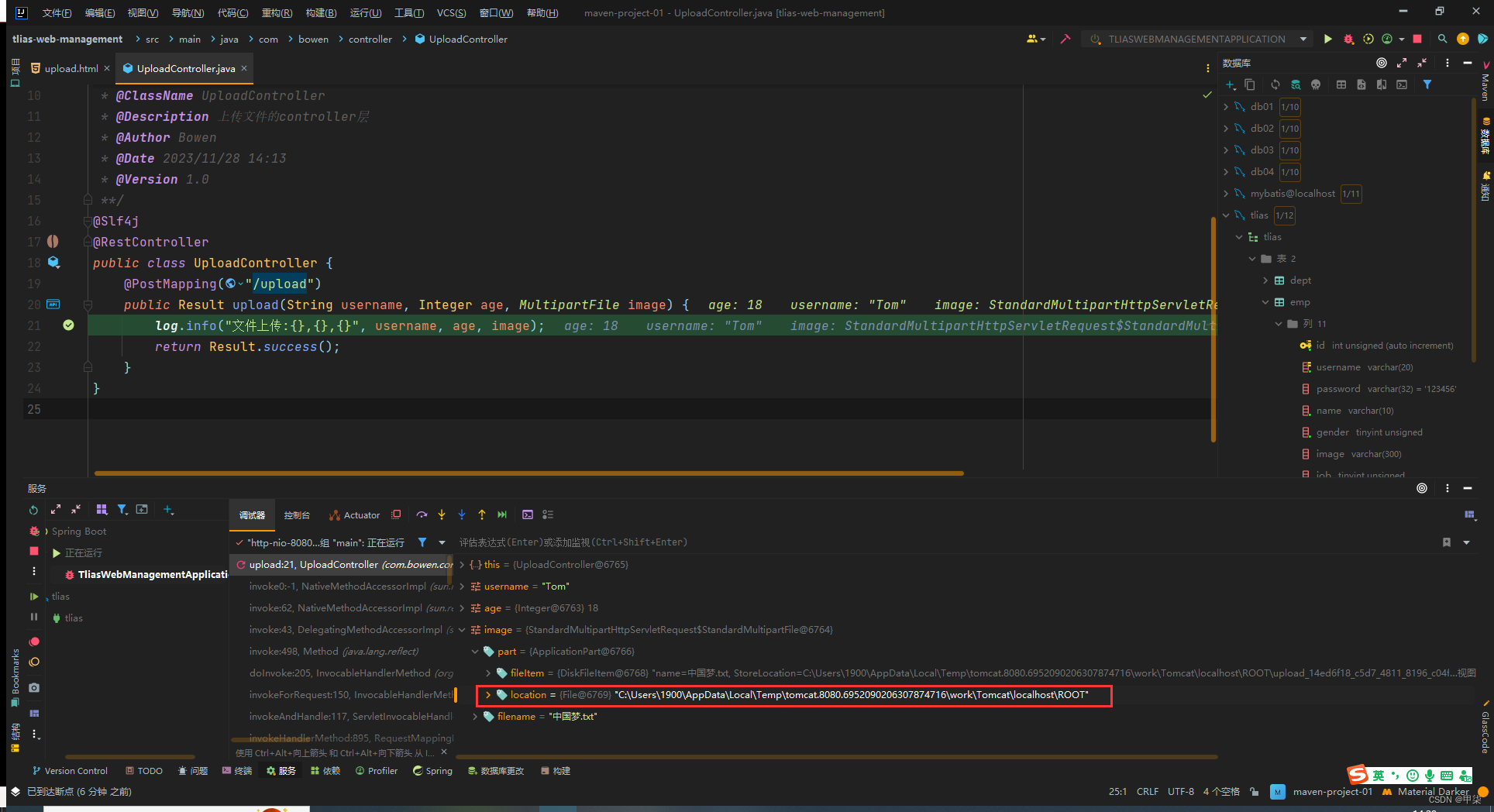Take thread dump with camera icon

tap(34, 688)
